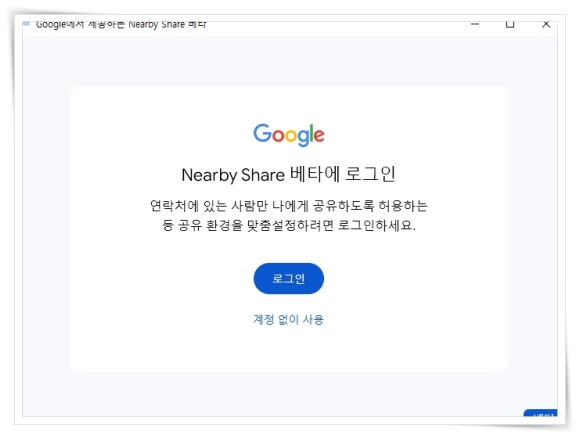Close the Nearby Share window
The image size is (580, 439).
point(546,24)
